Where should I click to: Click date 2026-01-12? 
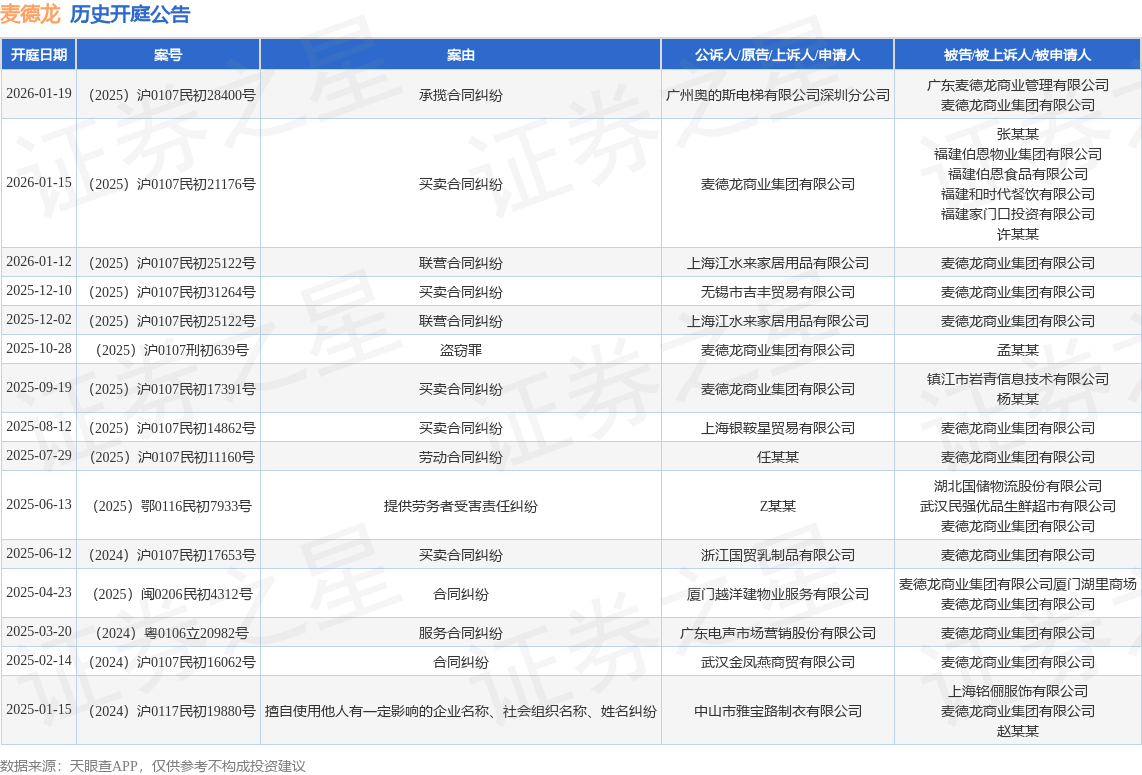tap(39, 261)
